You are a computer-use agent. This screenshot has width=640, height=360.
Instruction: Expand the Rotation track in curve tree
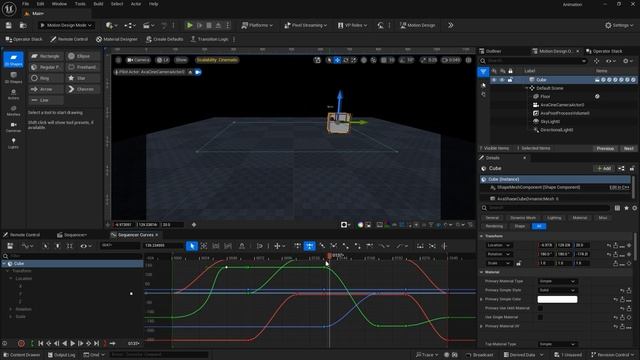11,309
